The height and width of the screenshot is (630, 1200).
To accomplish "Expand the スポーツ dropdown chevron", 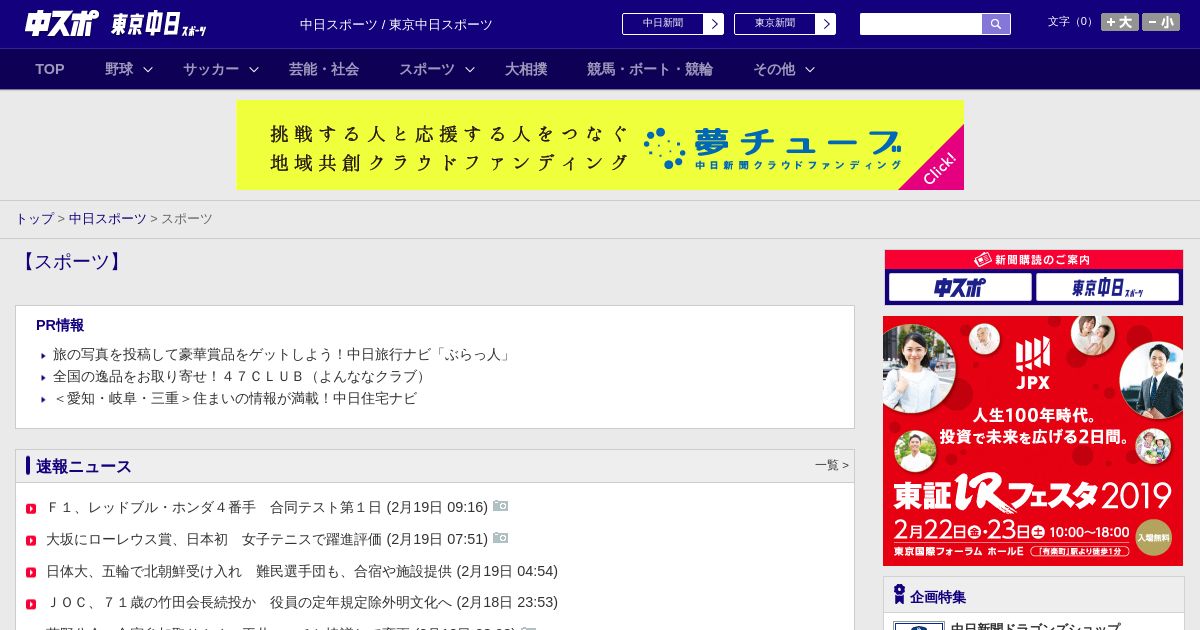I will coord(470,69).
